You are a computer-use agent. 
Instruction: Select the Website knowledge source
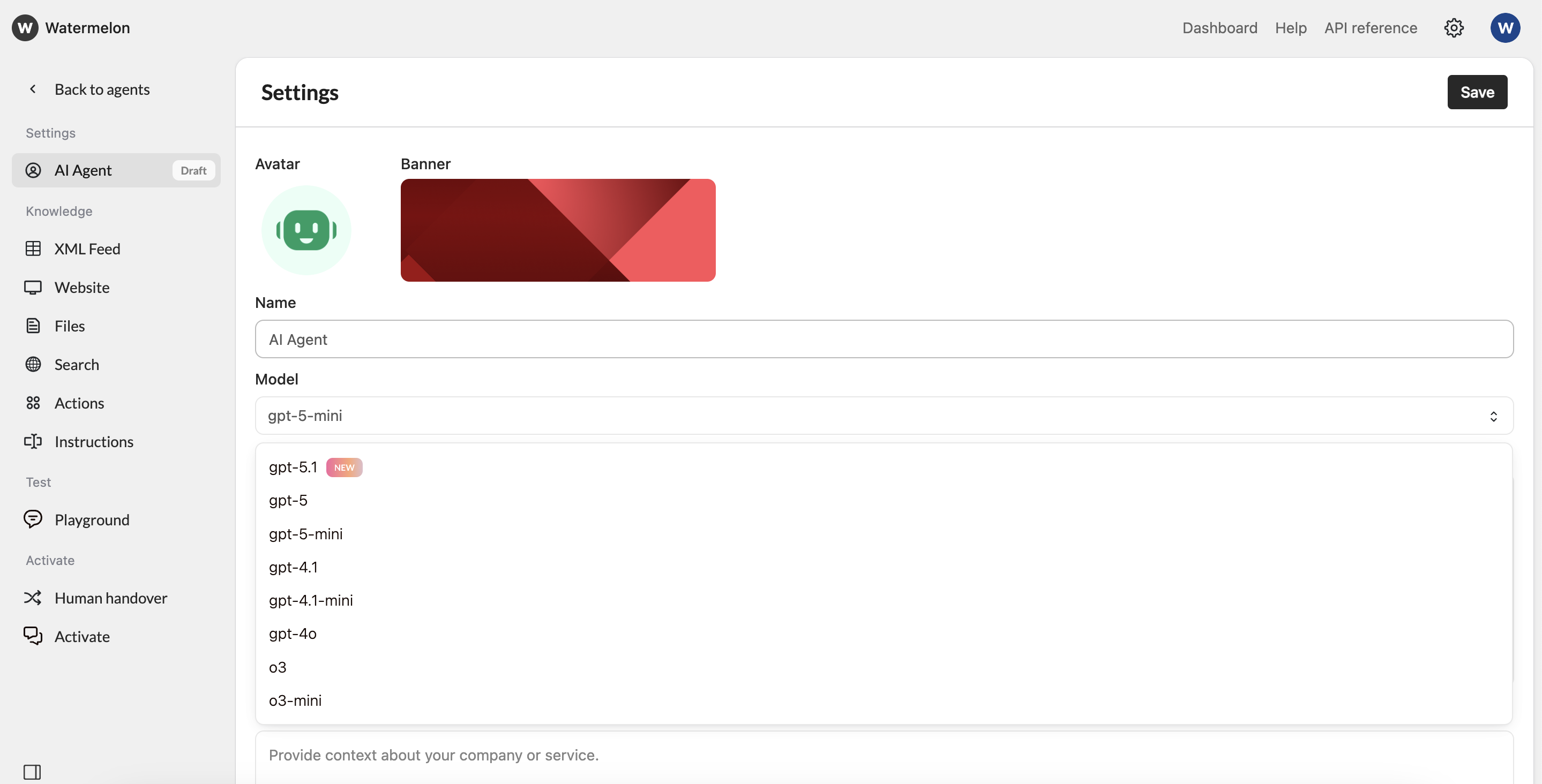[81, 287]
